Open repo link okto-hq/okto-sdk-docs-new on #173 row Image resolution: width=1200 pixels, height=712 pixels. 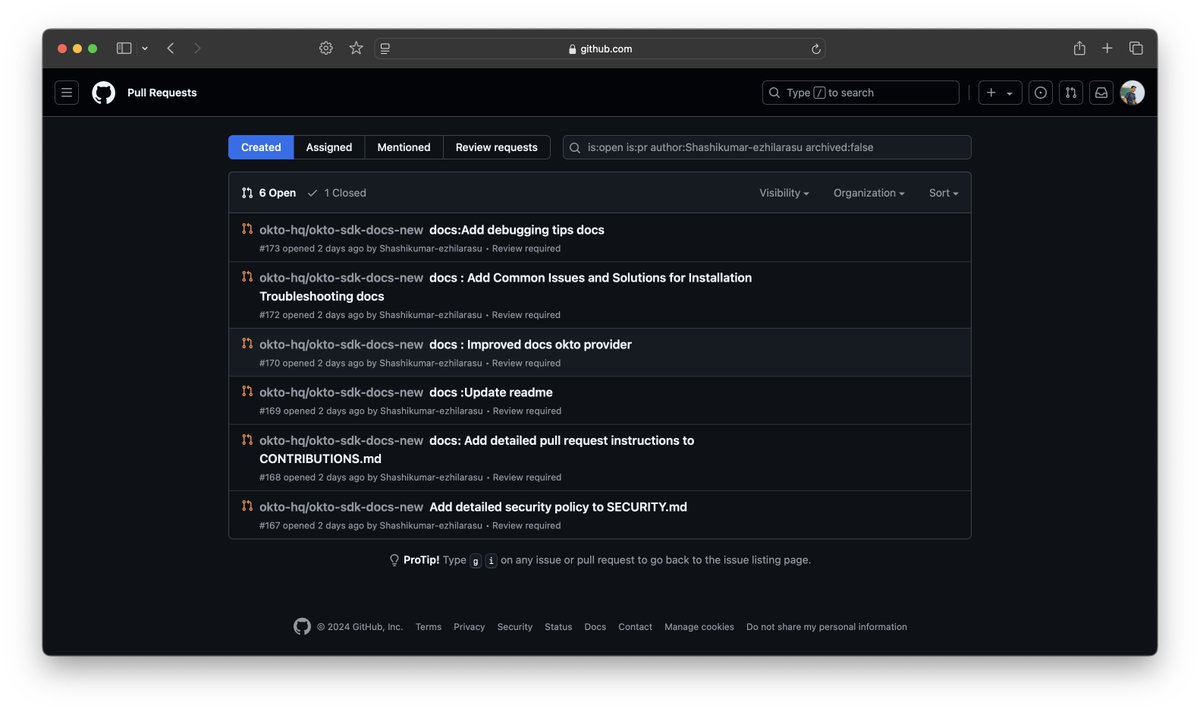pos(341,230)
